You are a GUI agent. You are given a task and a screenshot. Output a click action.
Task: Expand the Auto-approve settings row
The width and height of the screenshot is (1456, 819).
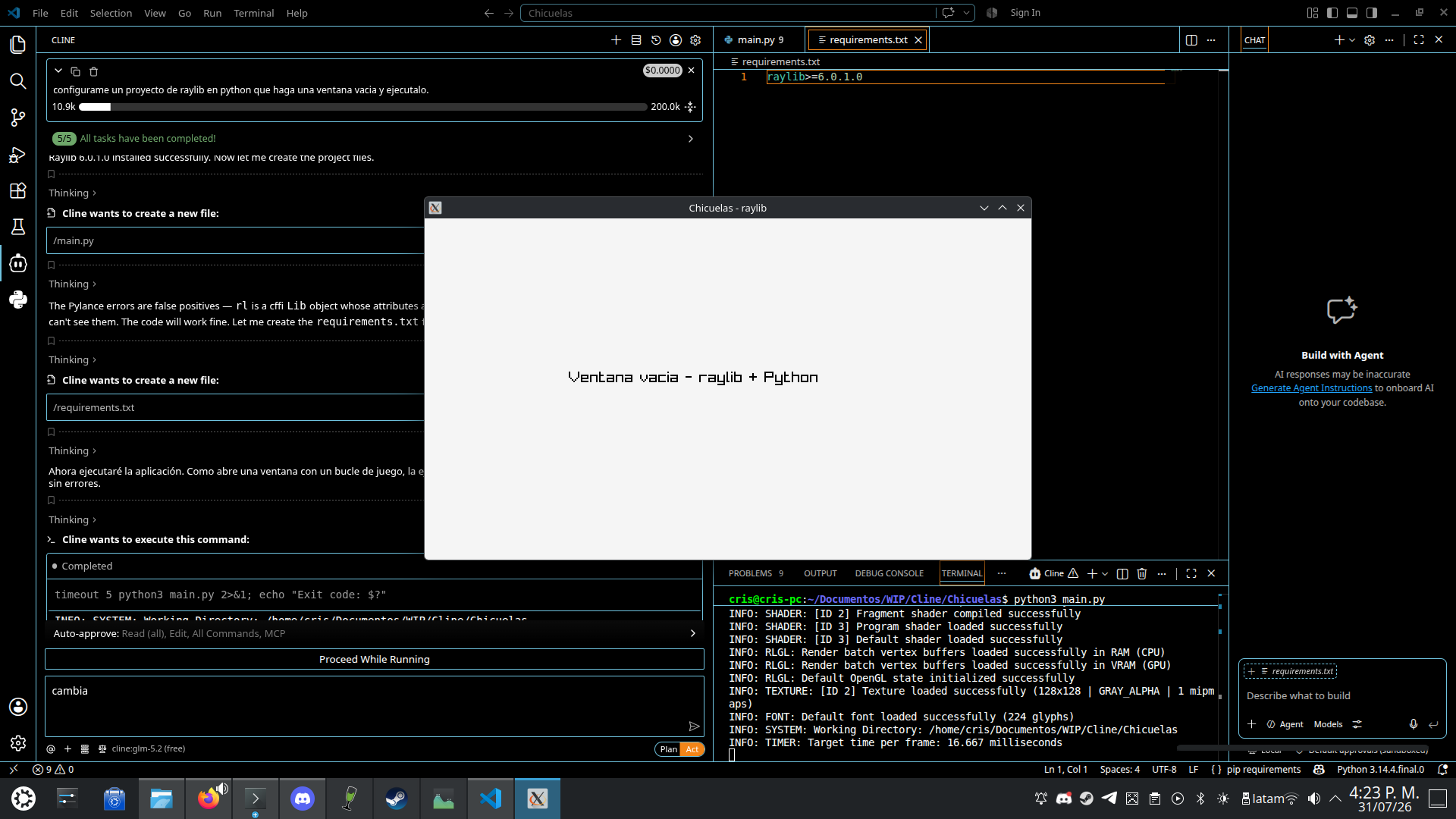(x=375, y=634)
